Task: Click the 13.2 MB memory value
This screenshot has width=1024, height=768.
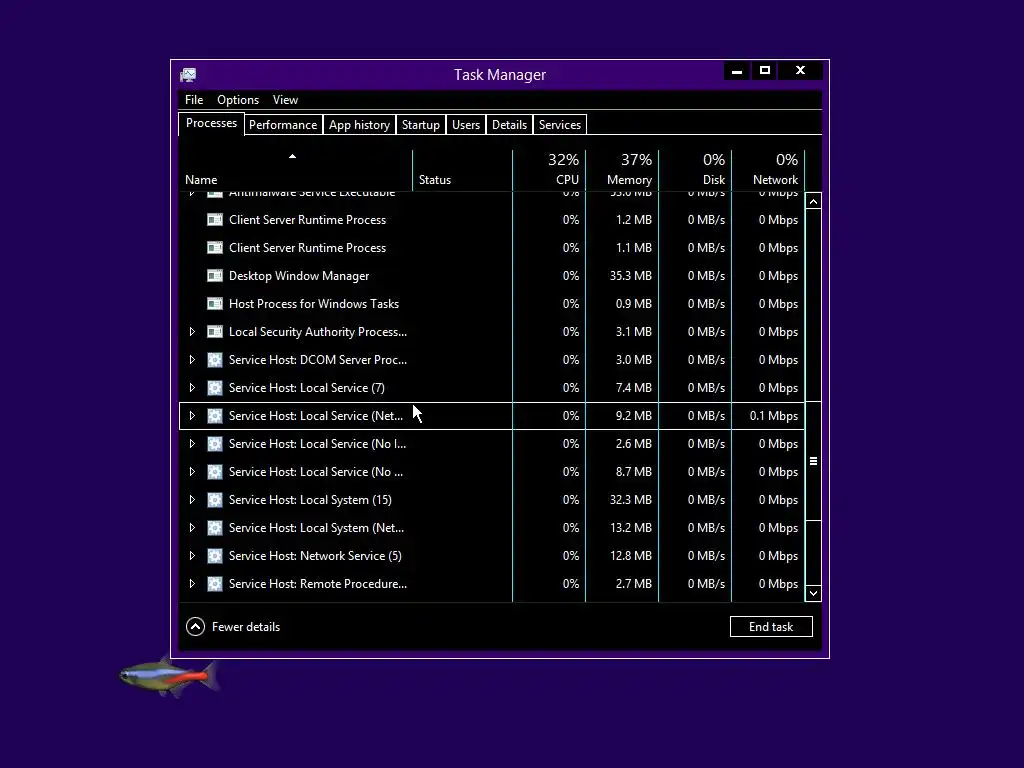Action: pos(631,528)
